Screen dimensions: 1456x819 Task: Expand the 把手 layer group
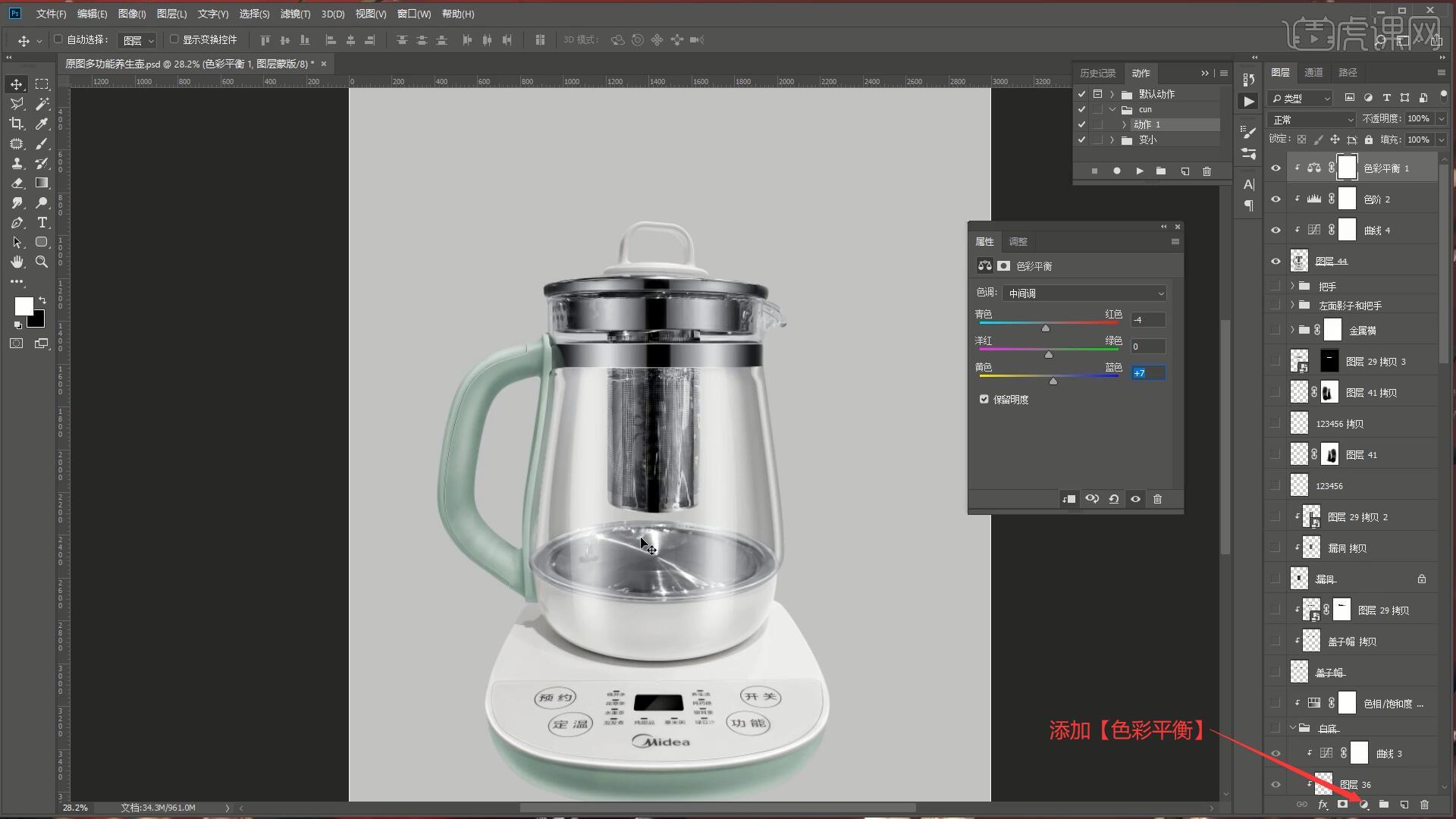pos(1292,286)
